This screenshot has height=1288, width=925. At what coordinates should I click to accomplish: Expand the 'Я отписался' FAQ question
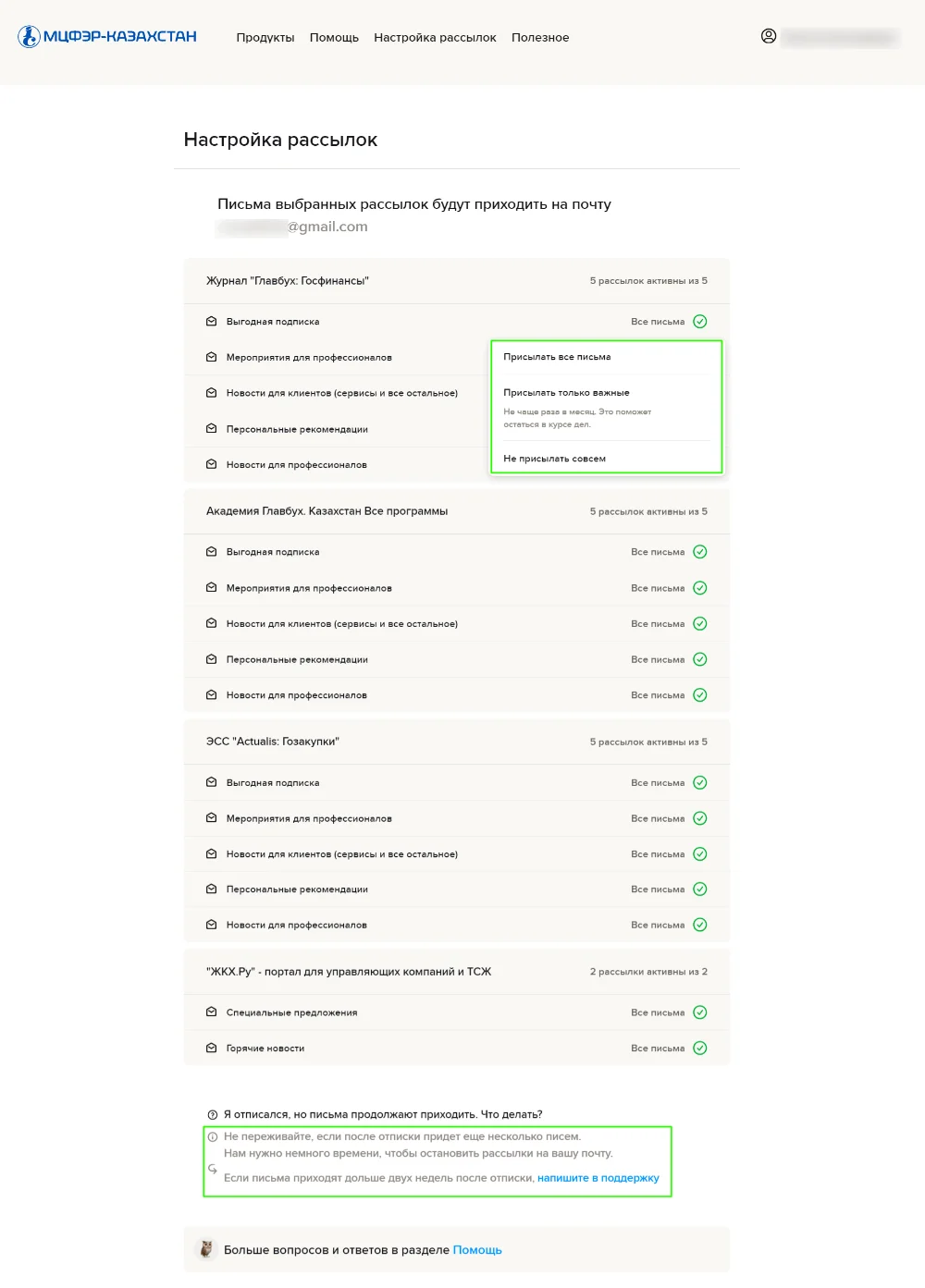tap(383, 1115)
